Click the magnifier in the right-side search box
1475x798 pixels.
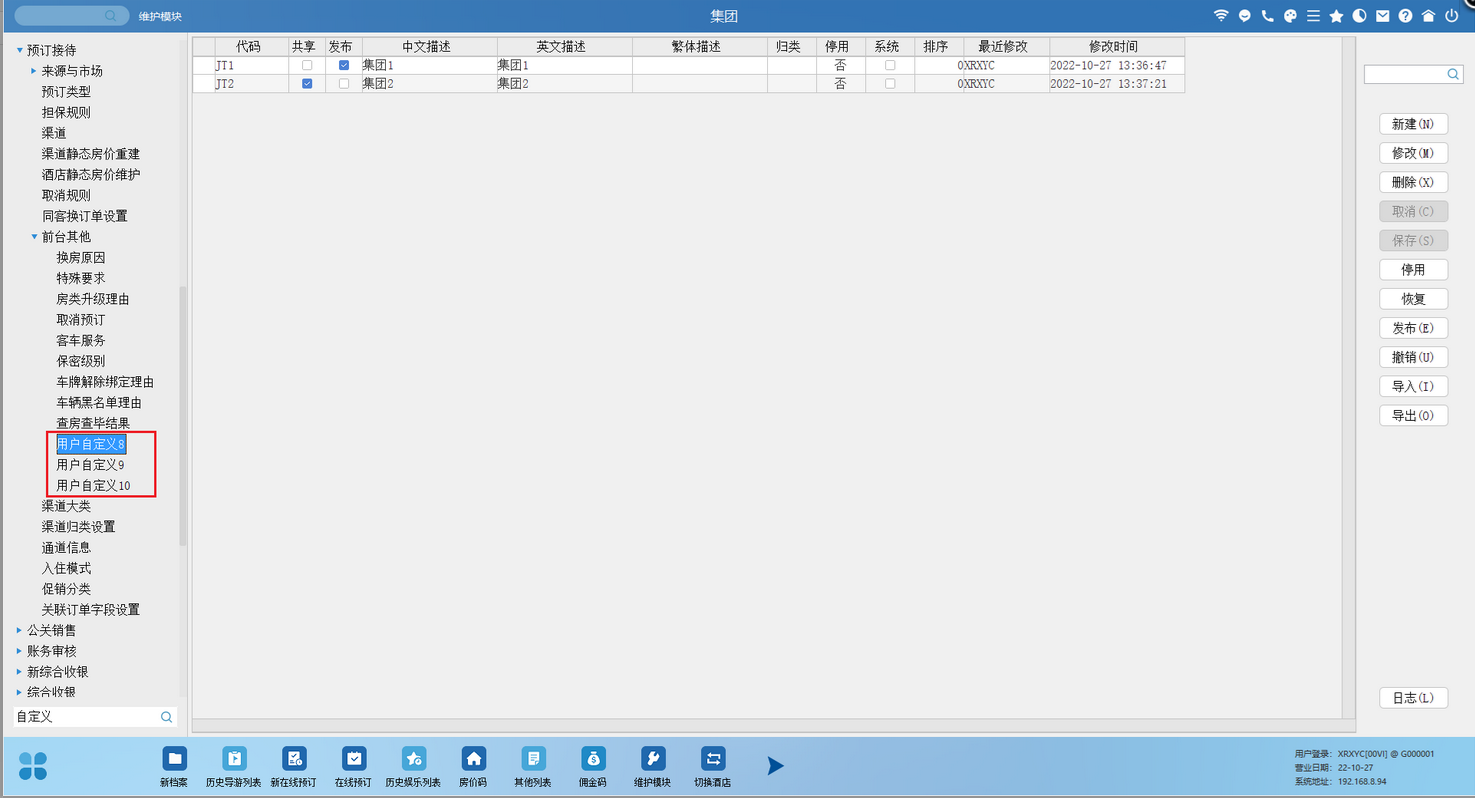click(1453, 74)
